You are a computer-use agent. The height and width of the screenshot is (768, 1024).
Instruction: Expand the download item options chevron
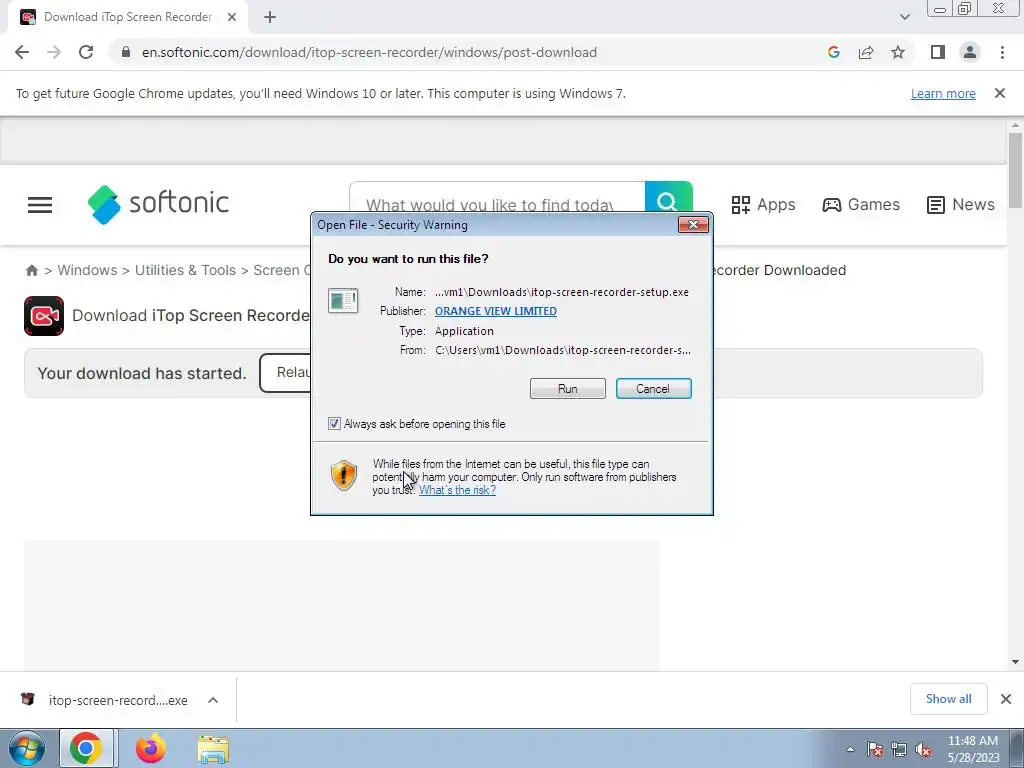(213, 700)
